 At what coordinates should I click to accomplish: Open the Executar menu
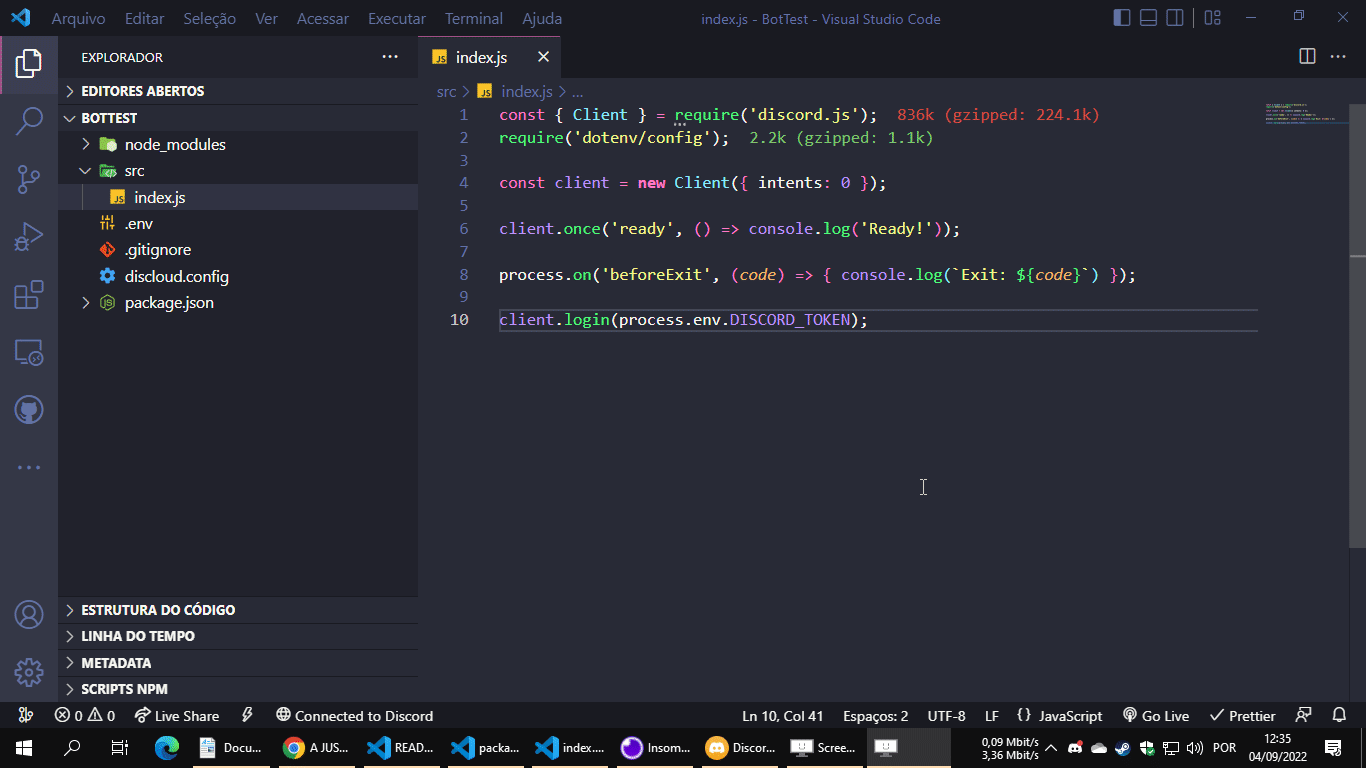397,18
